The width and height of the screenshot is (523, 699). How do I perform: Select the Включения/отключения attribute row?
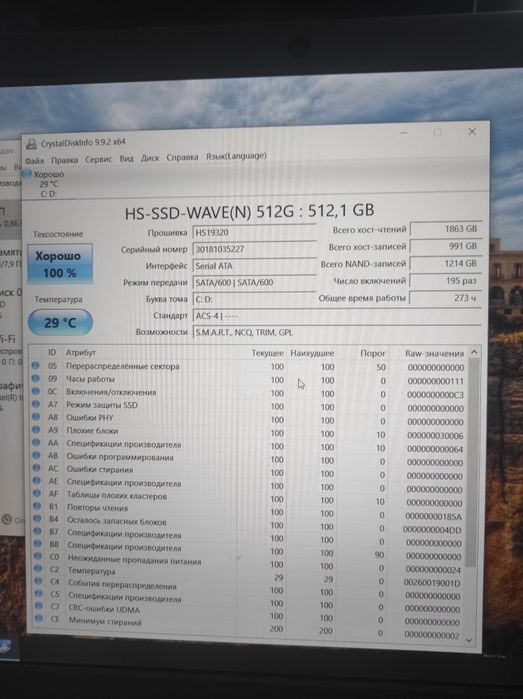249,393
